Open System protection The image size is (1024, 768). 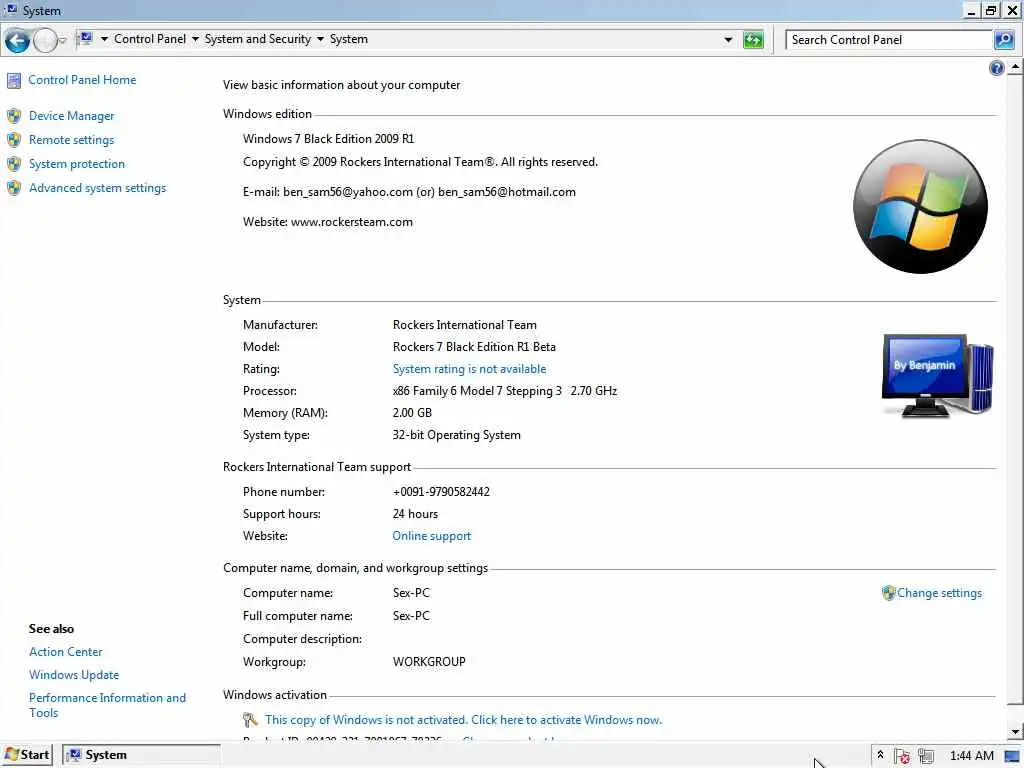[x=76, y=164]
